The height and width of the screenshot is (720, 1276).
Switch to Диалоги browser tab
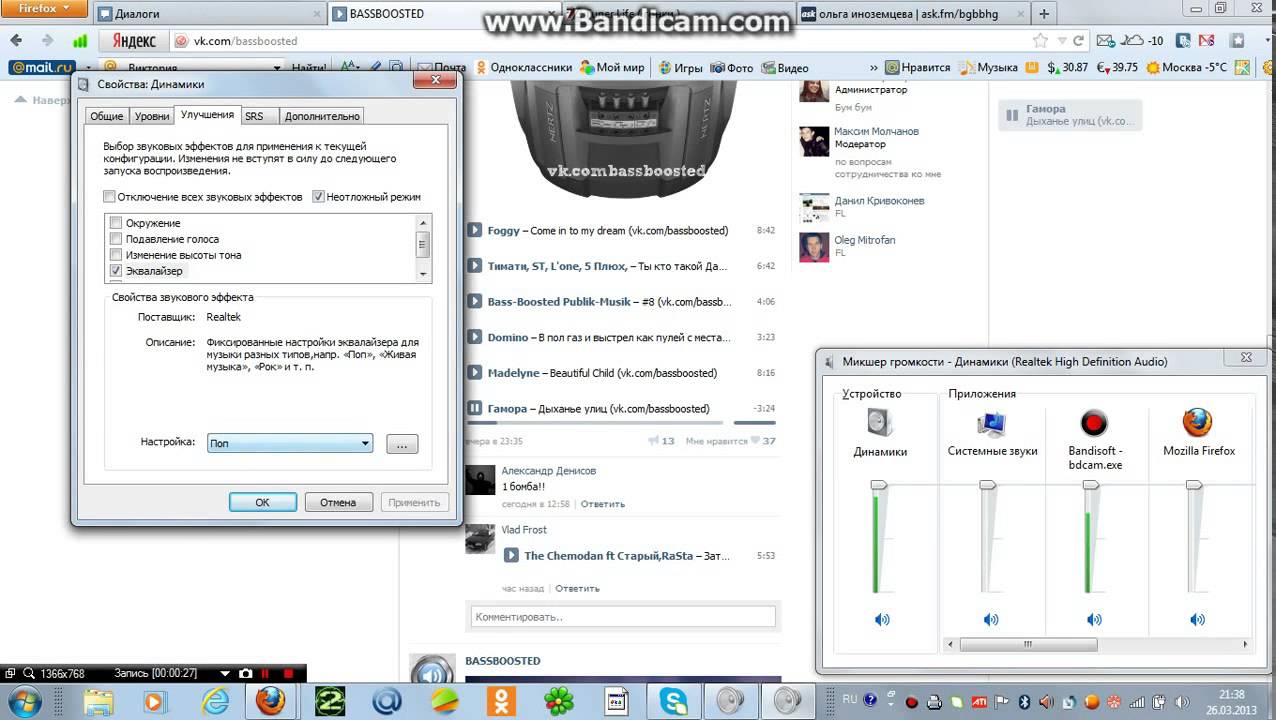tap(207, 14)
